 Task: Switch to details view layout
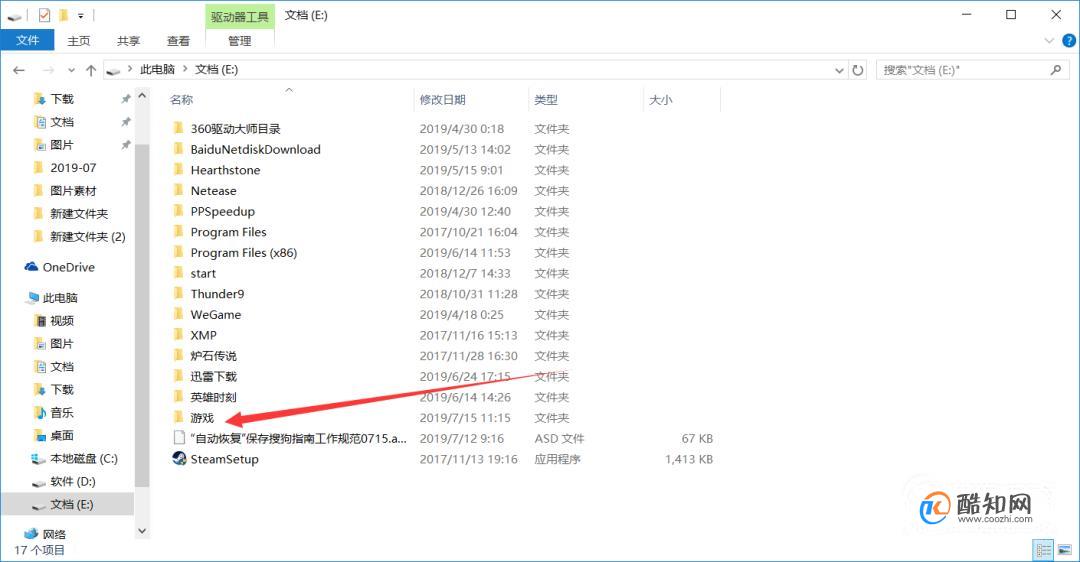[x=1043, y=550]
